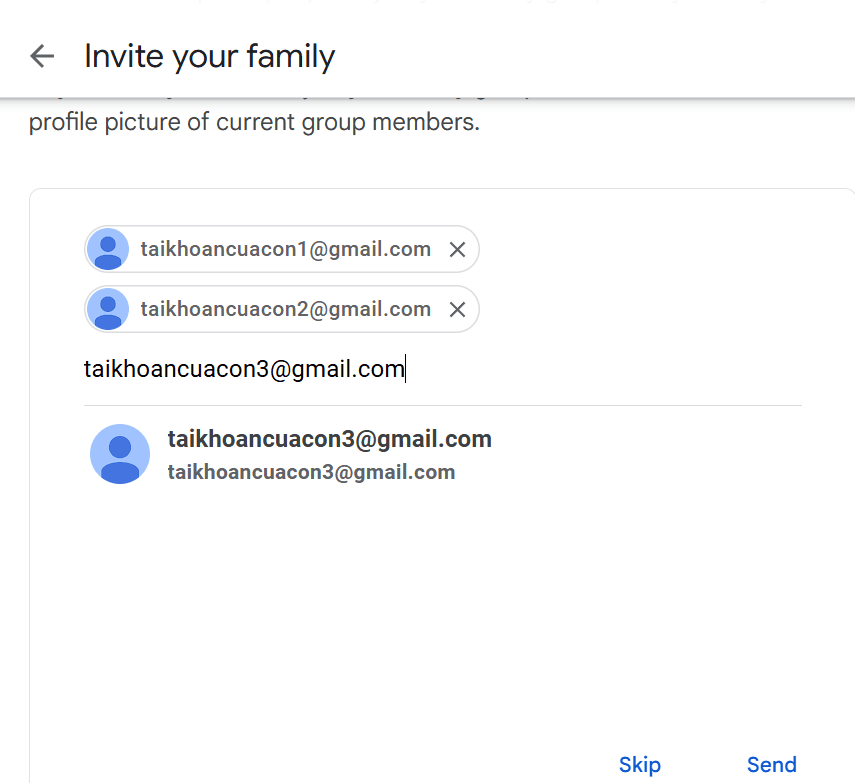Focus the email input containing taikhoancuacon3@gmail.com
This screenshot has height=783, width=855.
(x=244, y=369)
